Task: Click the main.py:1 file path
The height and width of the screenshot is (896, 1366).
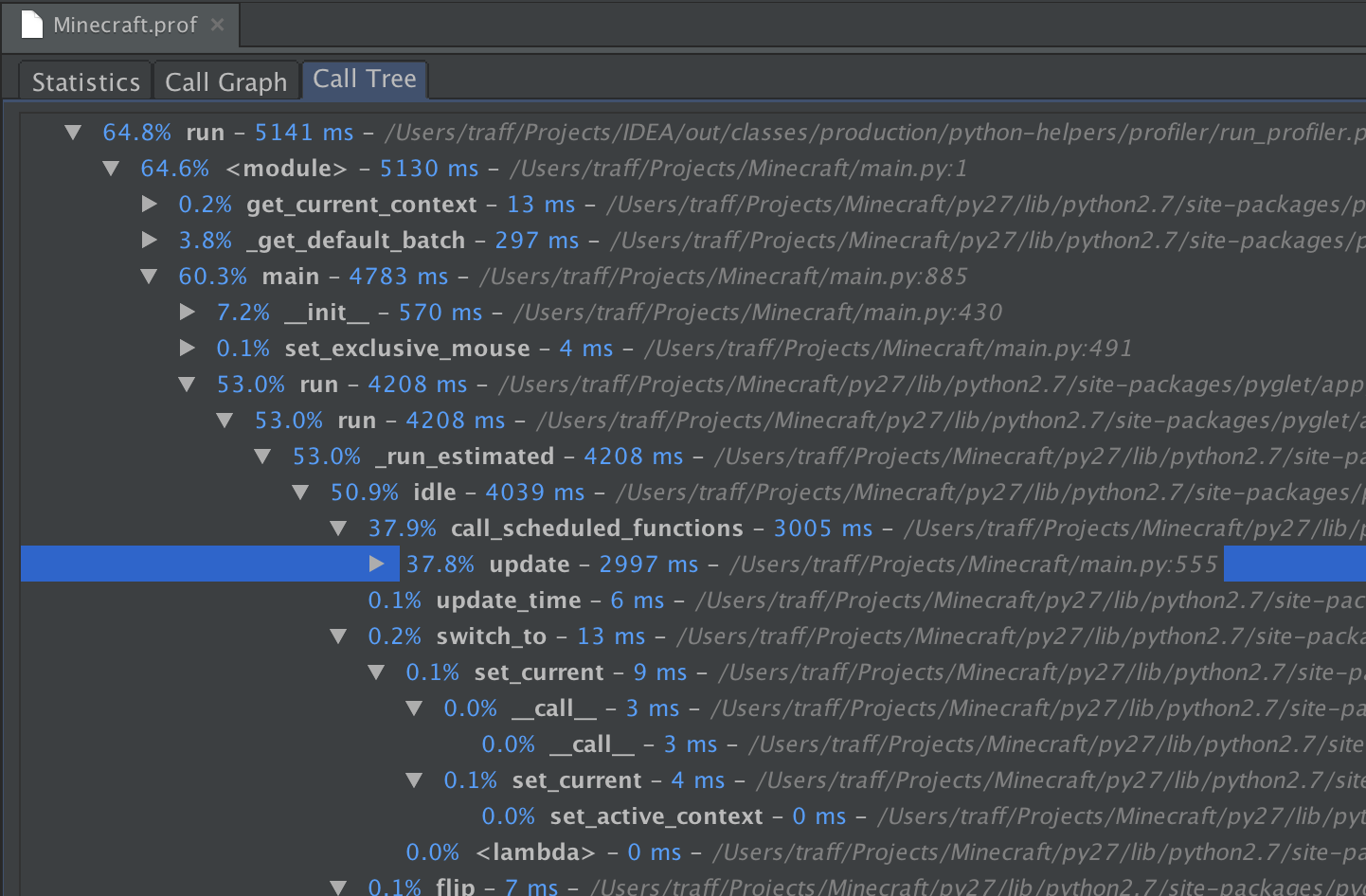Action: tap(739, 169)
